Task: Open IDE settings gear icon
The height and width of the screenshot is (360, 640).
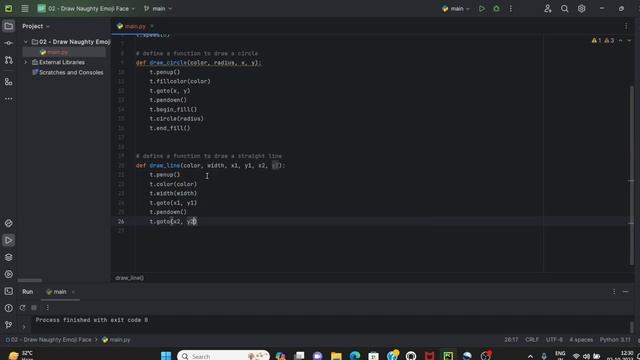Action: [581, 9]
